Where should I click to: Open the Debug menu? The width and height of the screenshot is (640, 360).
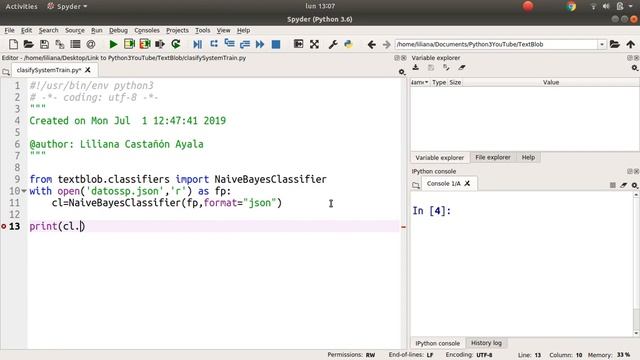pos(118,30)
